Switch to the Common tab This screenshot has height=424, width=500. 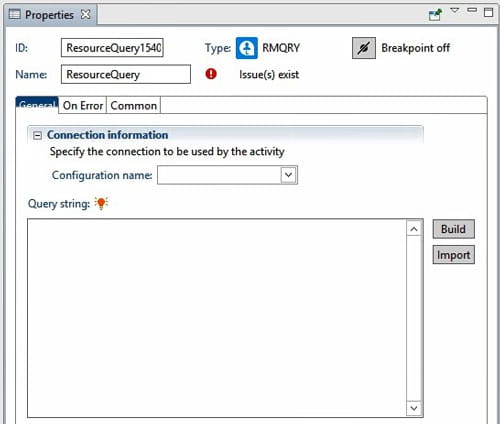click(133, 105)
